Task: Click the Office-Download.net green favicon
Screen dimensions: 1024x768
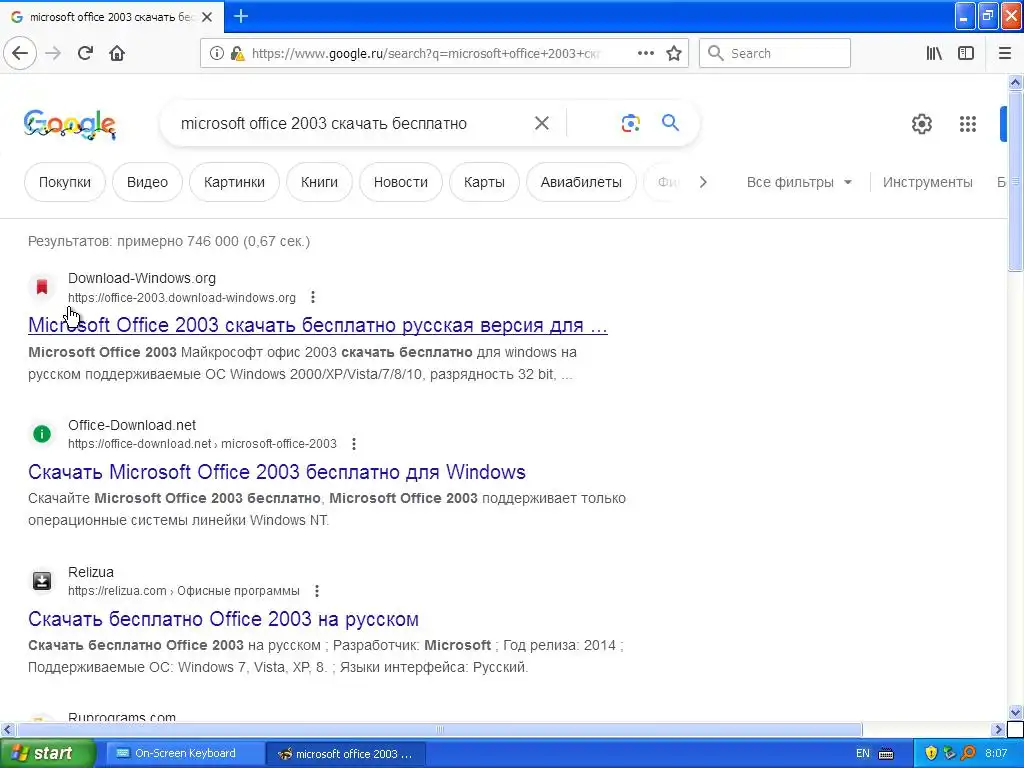Action: point(42,434)
